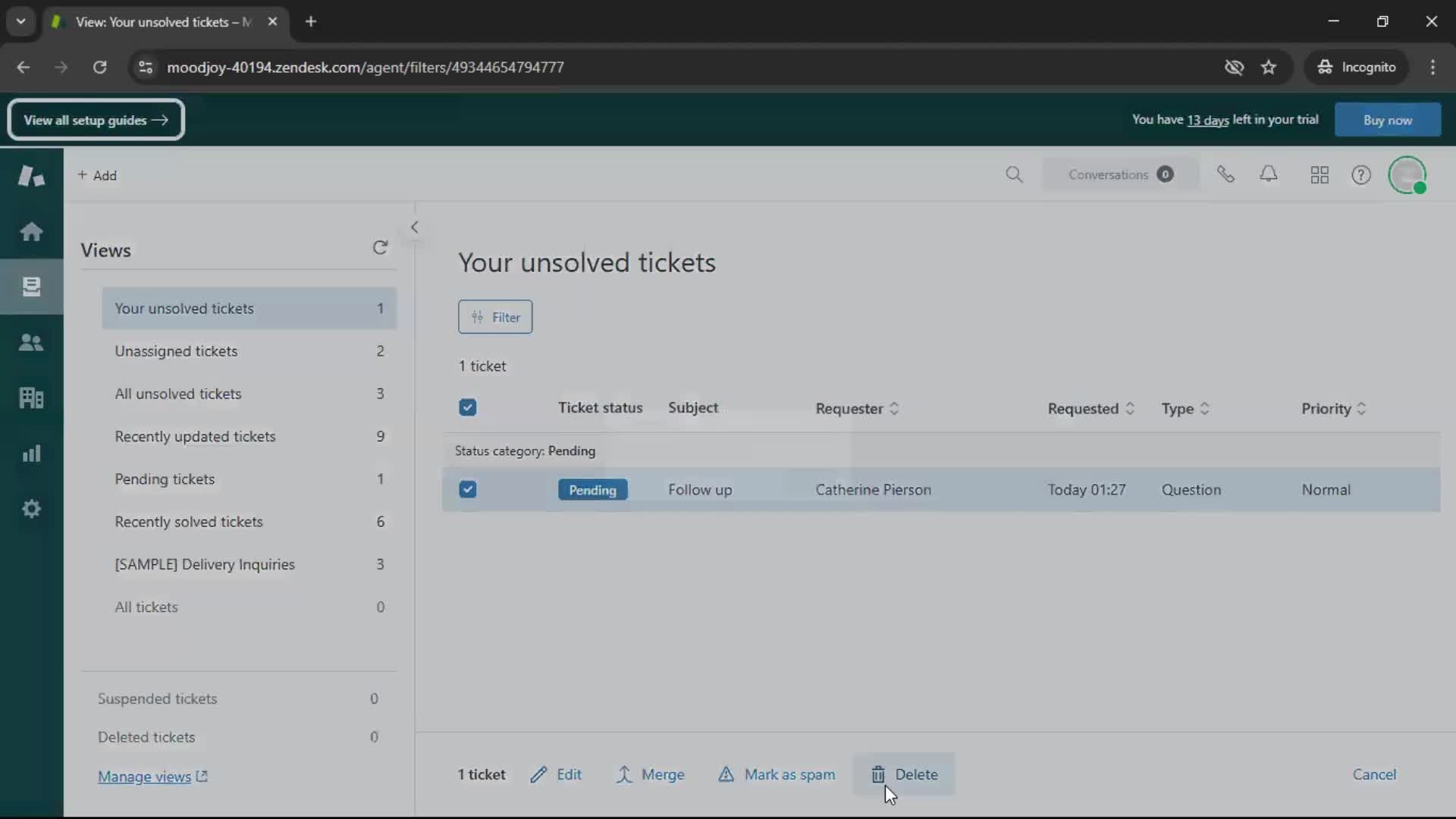Open the Follow up ticket subject
The width and height of the screenshot is (1456, 819).
tap(700, 490)
